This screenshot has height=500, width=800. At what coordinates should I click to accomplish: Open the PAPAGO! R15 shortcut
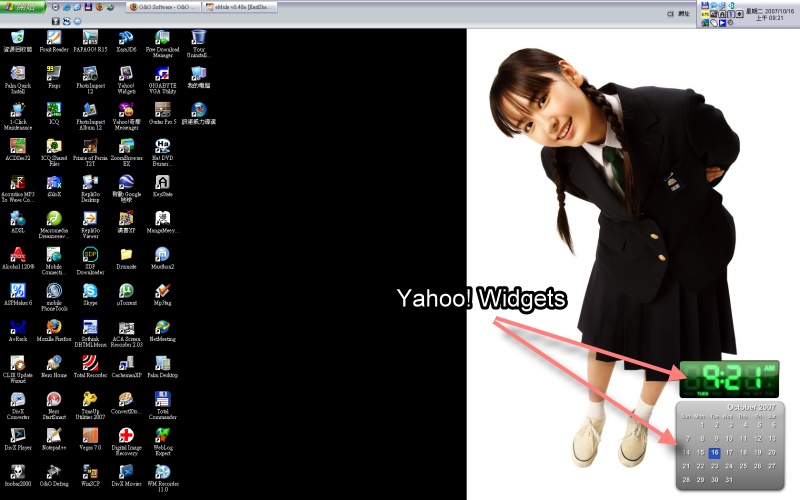coord(90,41)
